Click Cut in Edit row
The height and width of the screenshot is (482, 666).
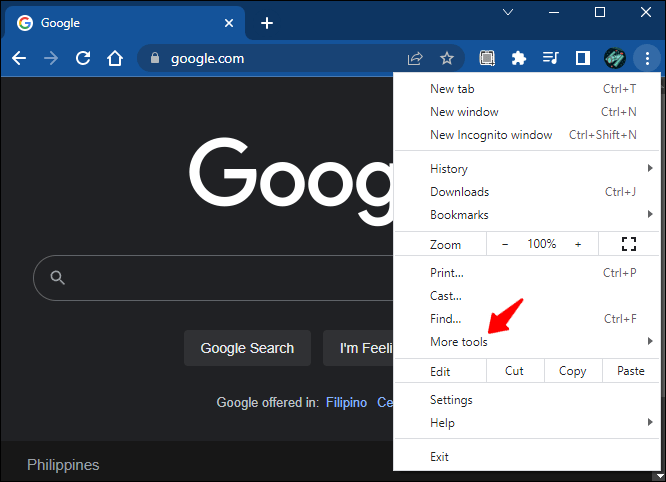[515, 371]
